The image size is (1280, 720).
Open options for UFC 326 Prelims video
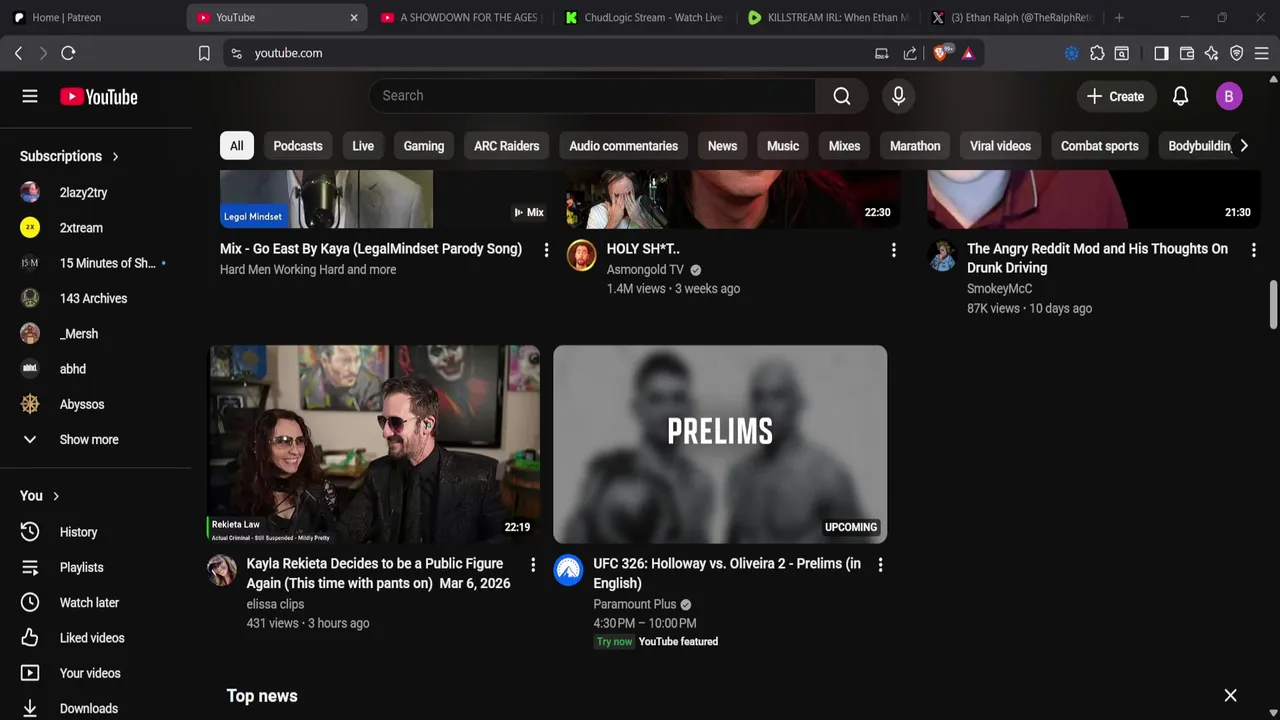coord(880,565)
